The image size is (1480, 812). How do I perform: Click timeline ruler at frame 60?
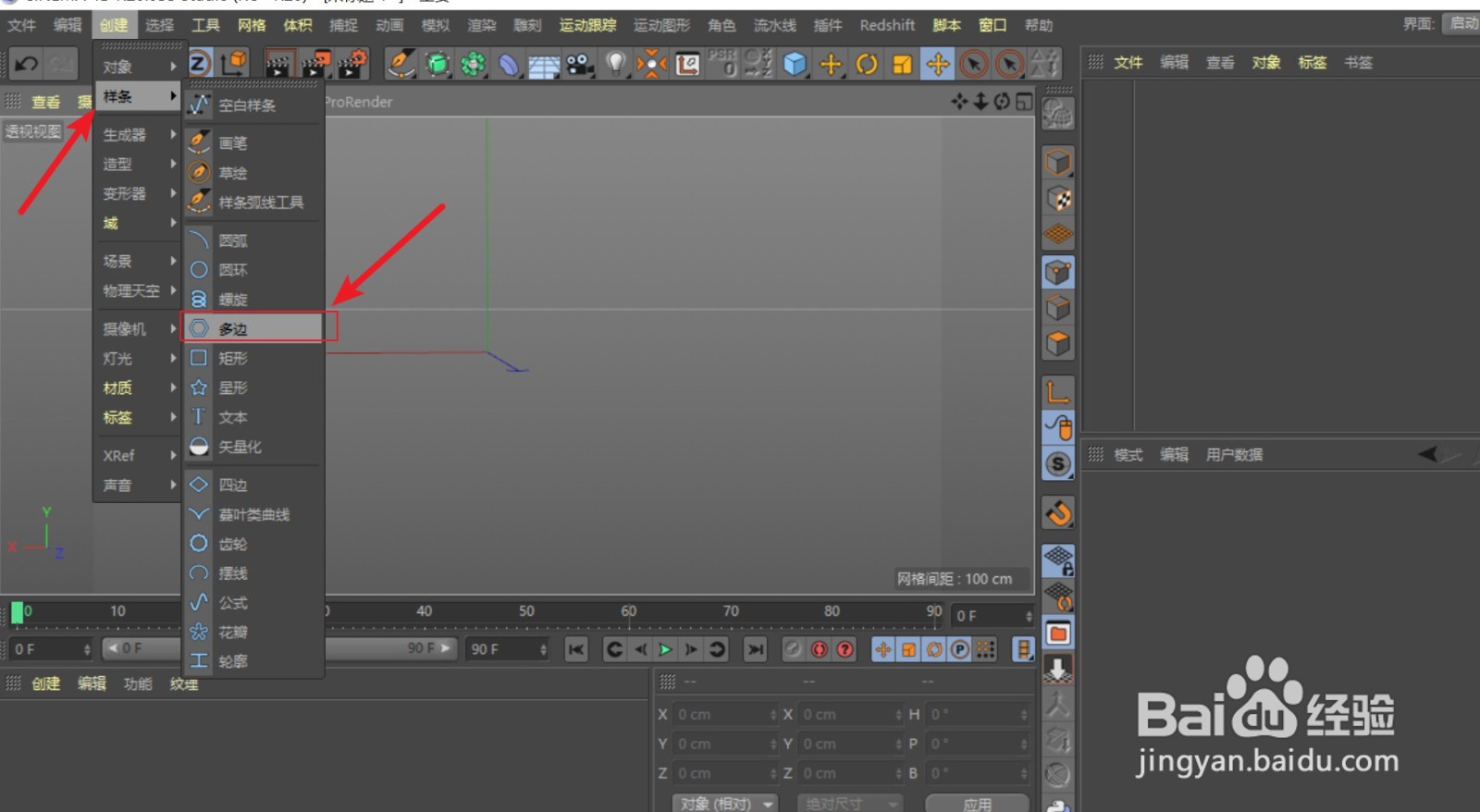(x=629, y=611)
